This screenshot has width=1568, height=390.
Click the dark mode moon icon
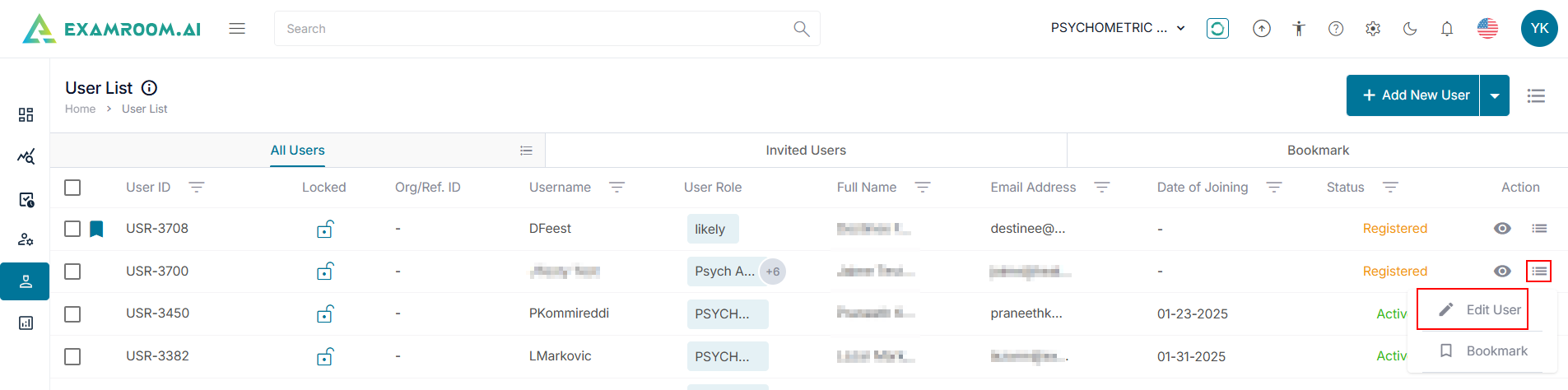[x=1410, y=29]
